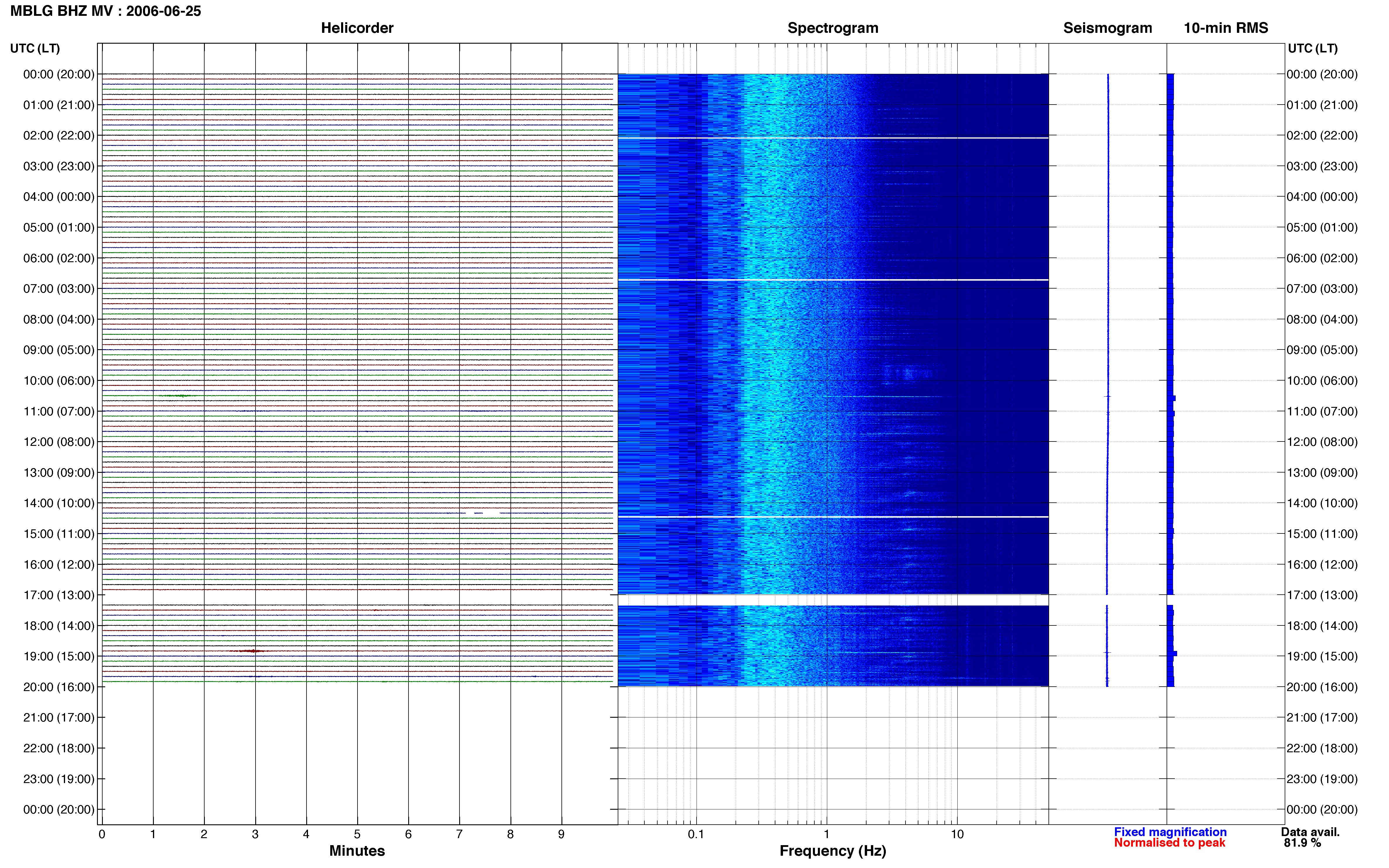The height and width of the screenshot is (868, 1389).
Task: Click the left '16:00 (12:00)' time label
Action: 59,564
